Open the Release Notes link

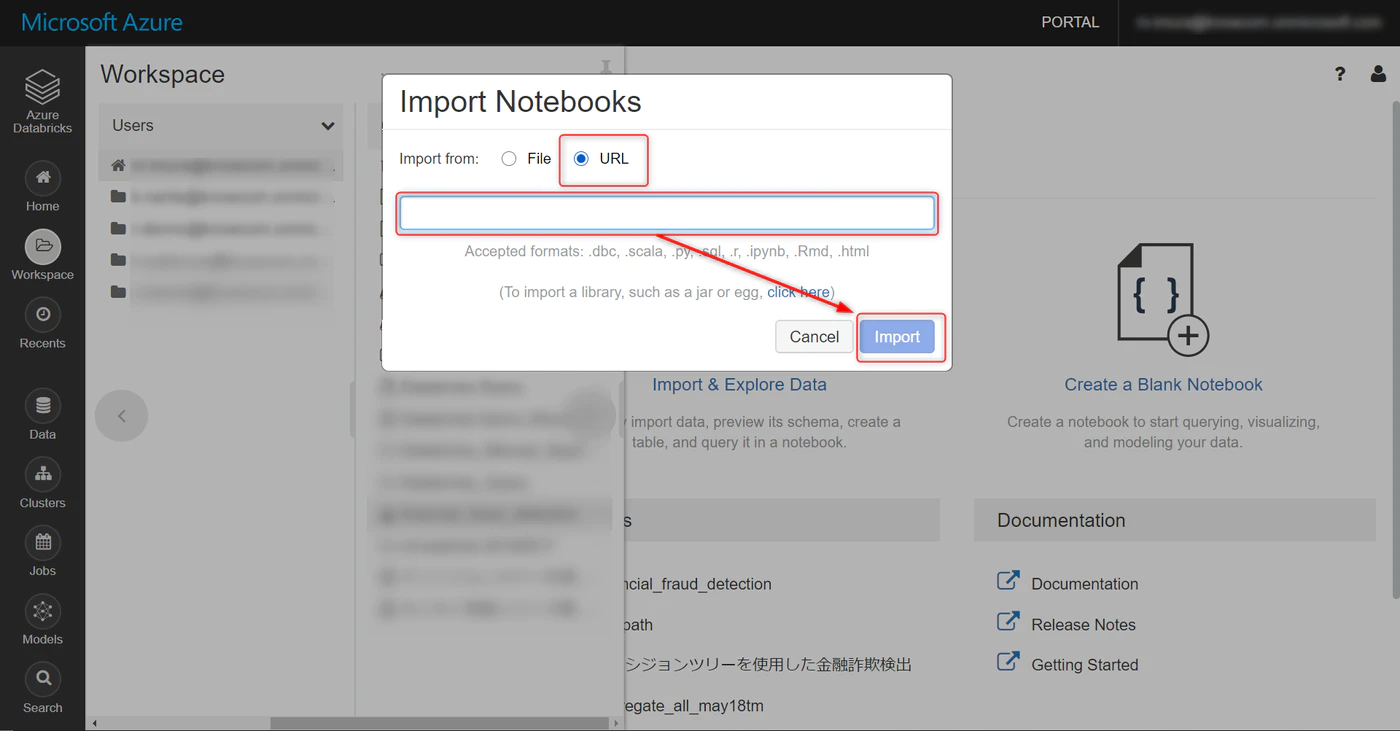point(1083,625)
